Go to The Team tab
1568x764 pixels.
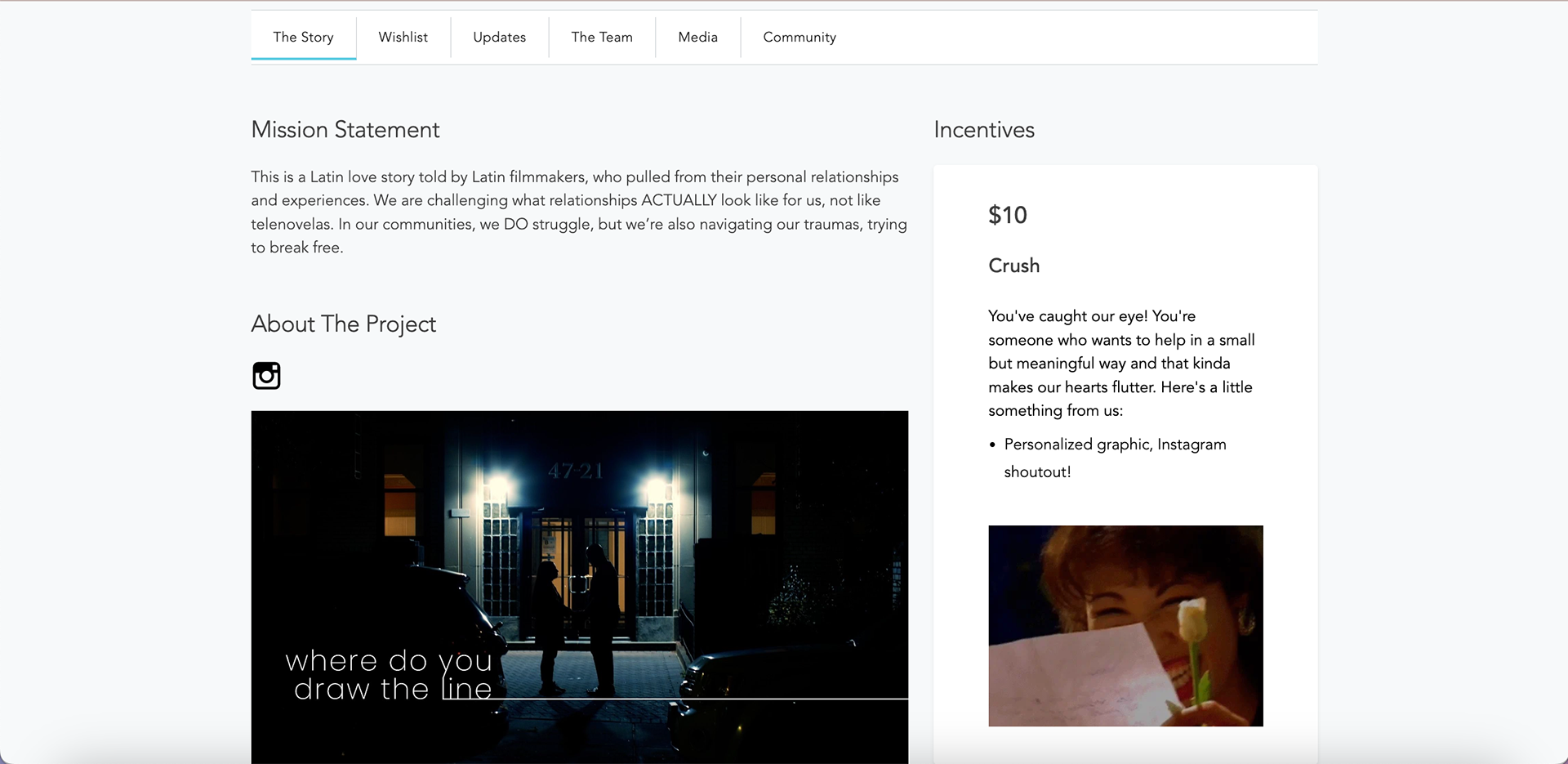[602, 38]
